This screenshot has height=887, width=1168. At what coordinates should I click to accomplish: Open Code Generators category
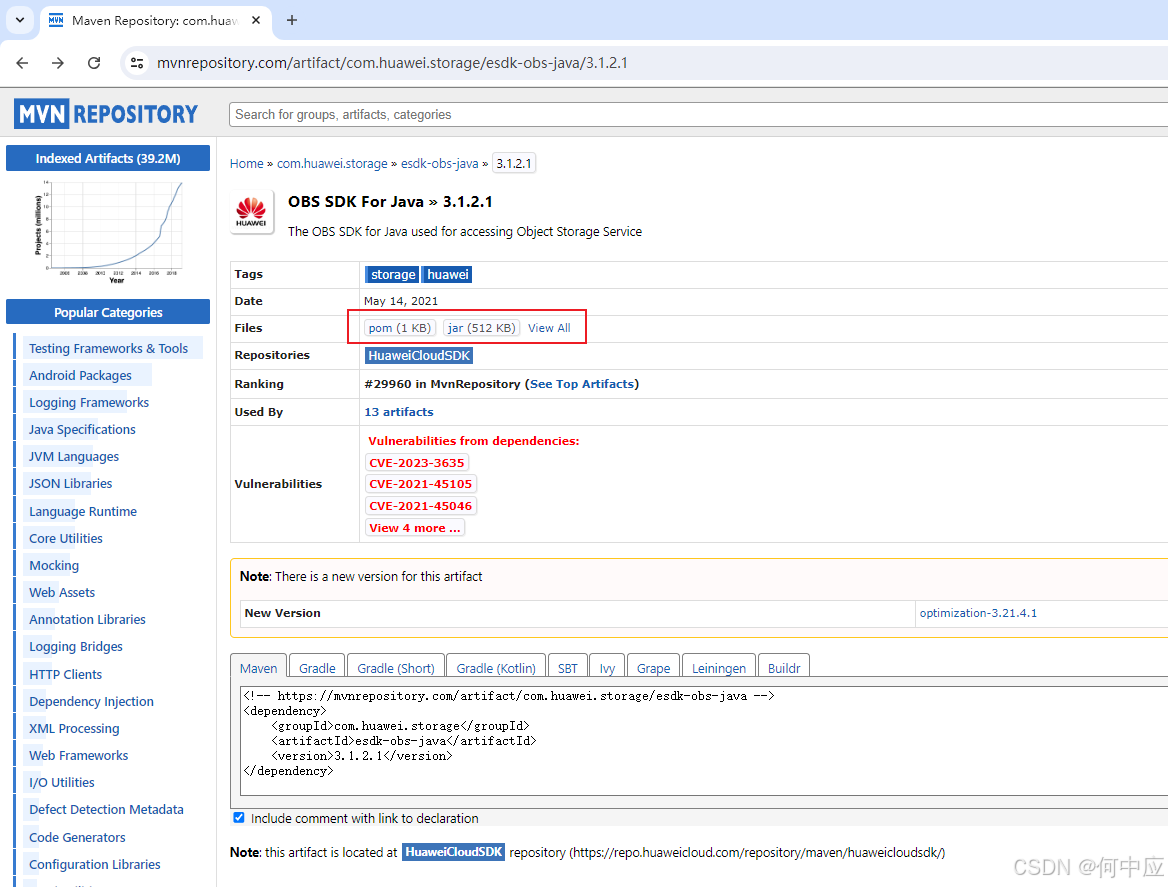(77, 838)
